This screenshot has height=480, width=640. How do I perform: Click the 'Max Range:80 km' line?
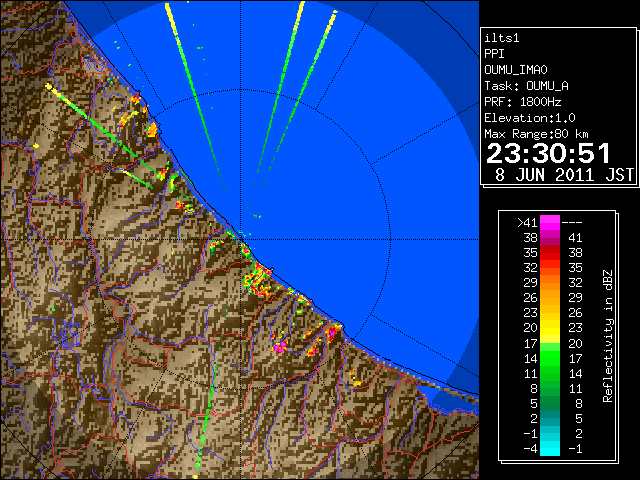click(537, 134)
